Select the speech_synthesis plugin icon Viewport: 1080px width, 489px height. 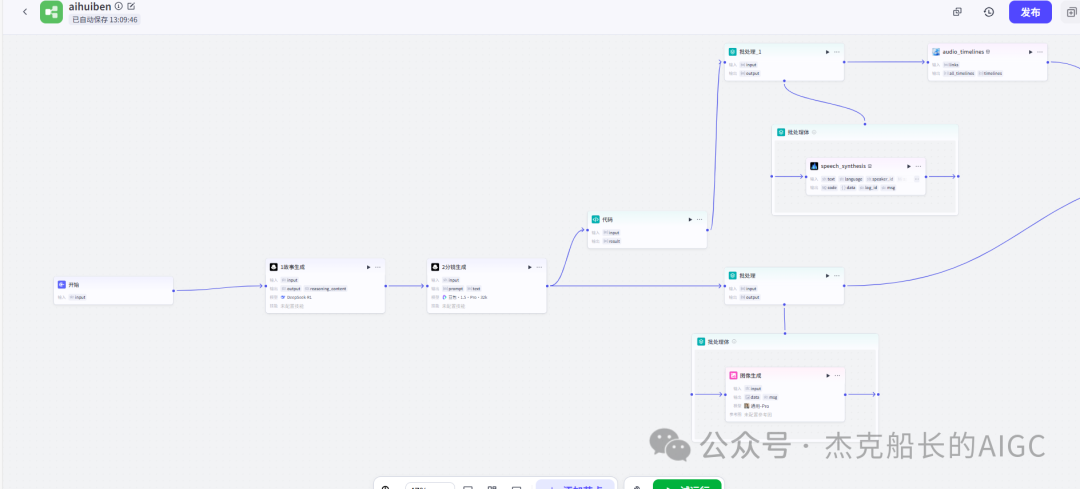(814, 166)
